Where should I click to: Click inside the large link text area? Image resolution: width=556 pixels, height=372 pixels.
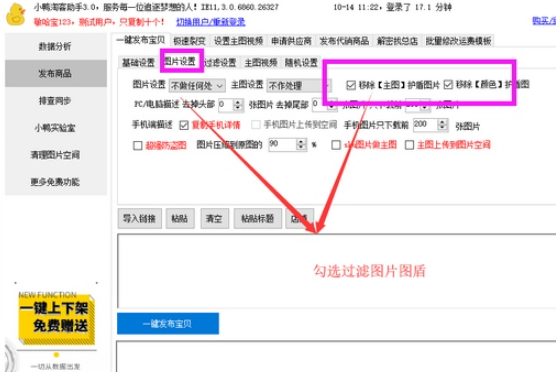[337, 271]
